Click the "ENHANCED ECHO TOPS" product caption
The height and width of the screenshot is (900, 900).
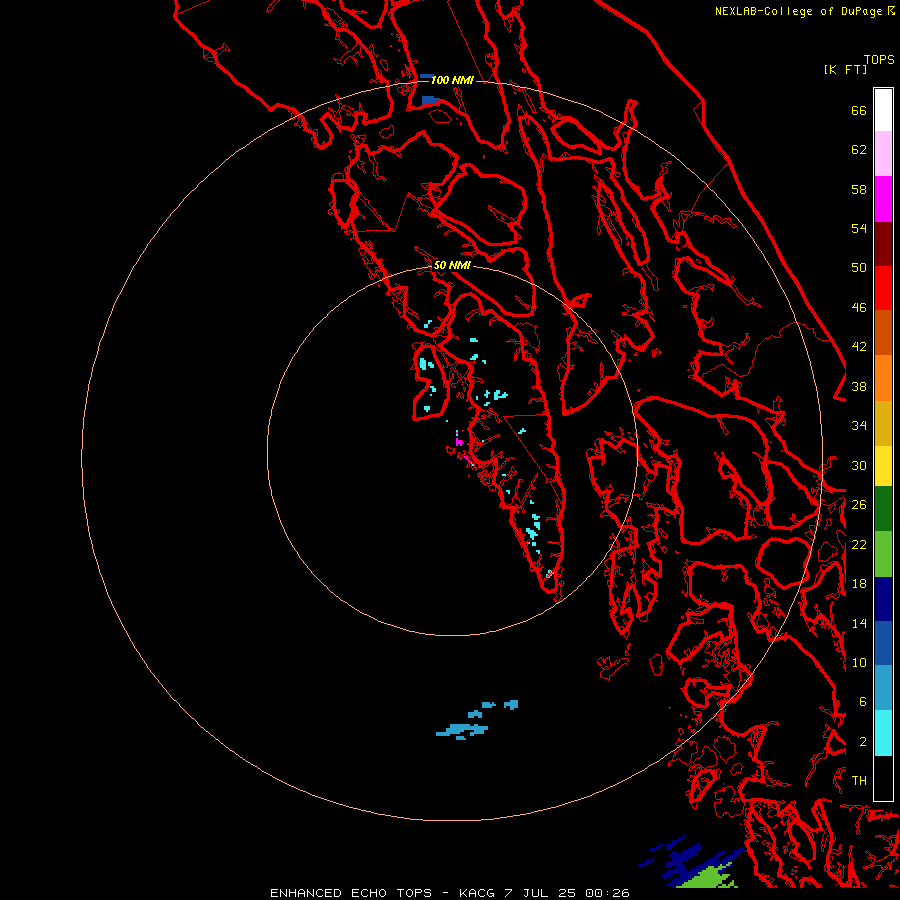tap(351, 893)
